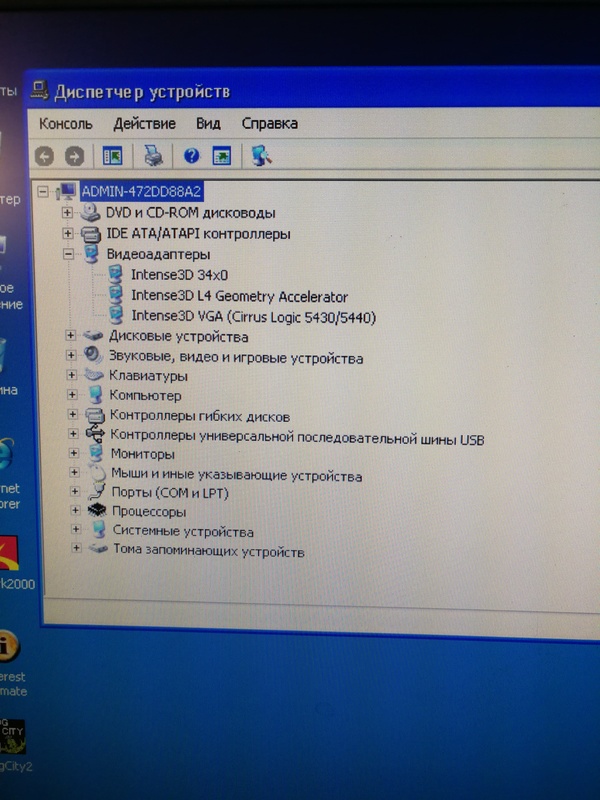This screenshot has width=600, height=800.
Task: Select Intense3D 34x0 device
Action: point(179,275)
